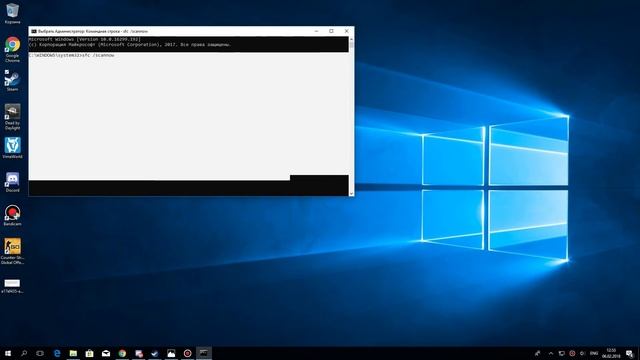The width and height of the screenshot is (640, 360).
Task: Switch ENG input language indicator
Action: click(594, 353)
